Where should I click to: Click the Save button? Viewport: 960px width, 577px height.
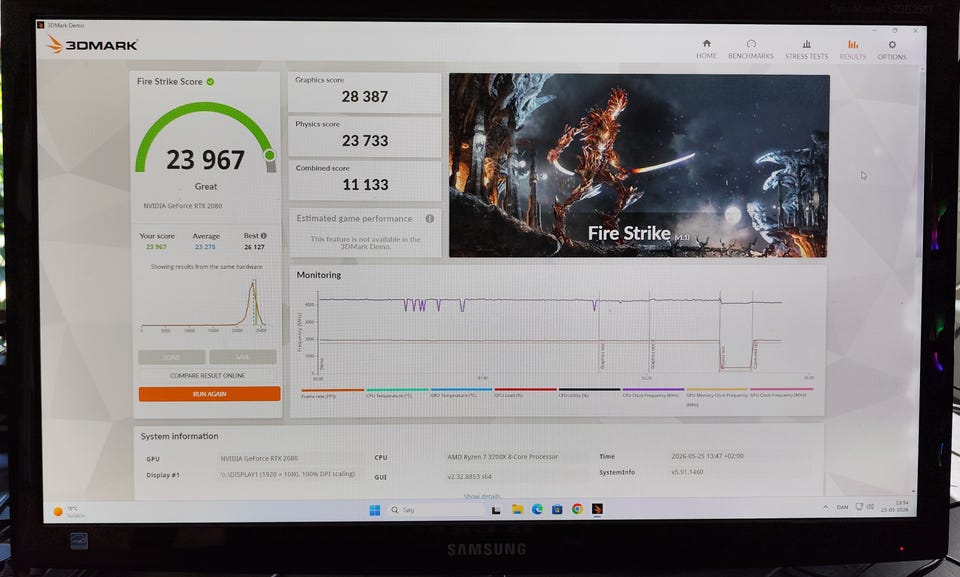(242, 357)
